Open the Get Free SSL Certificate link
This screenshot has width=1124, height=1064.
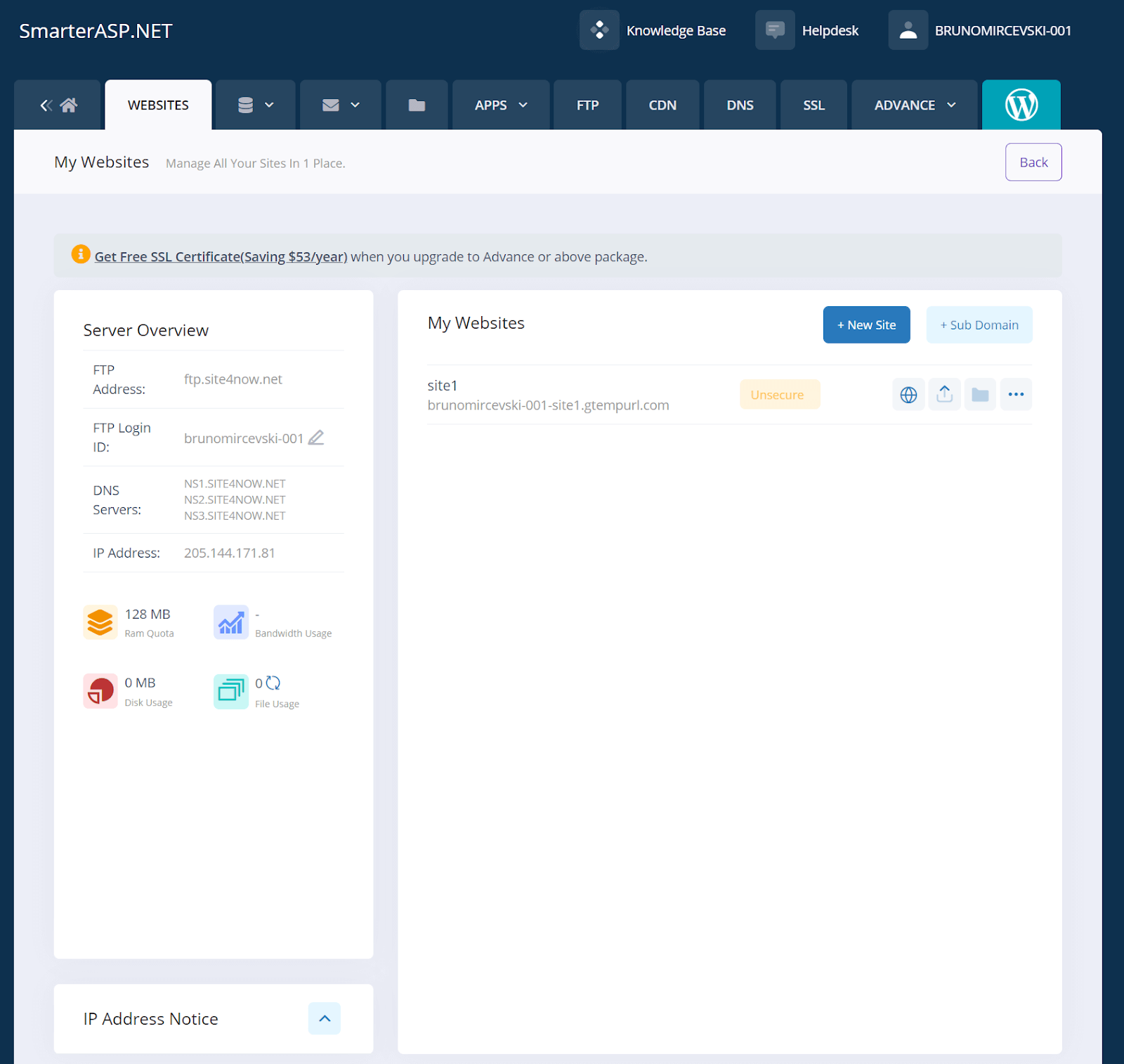pos(221,257)
